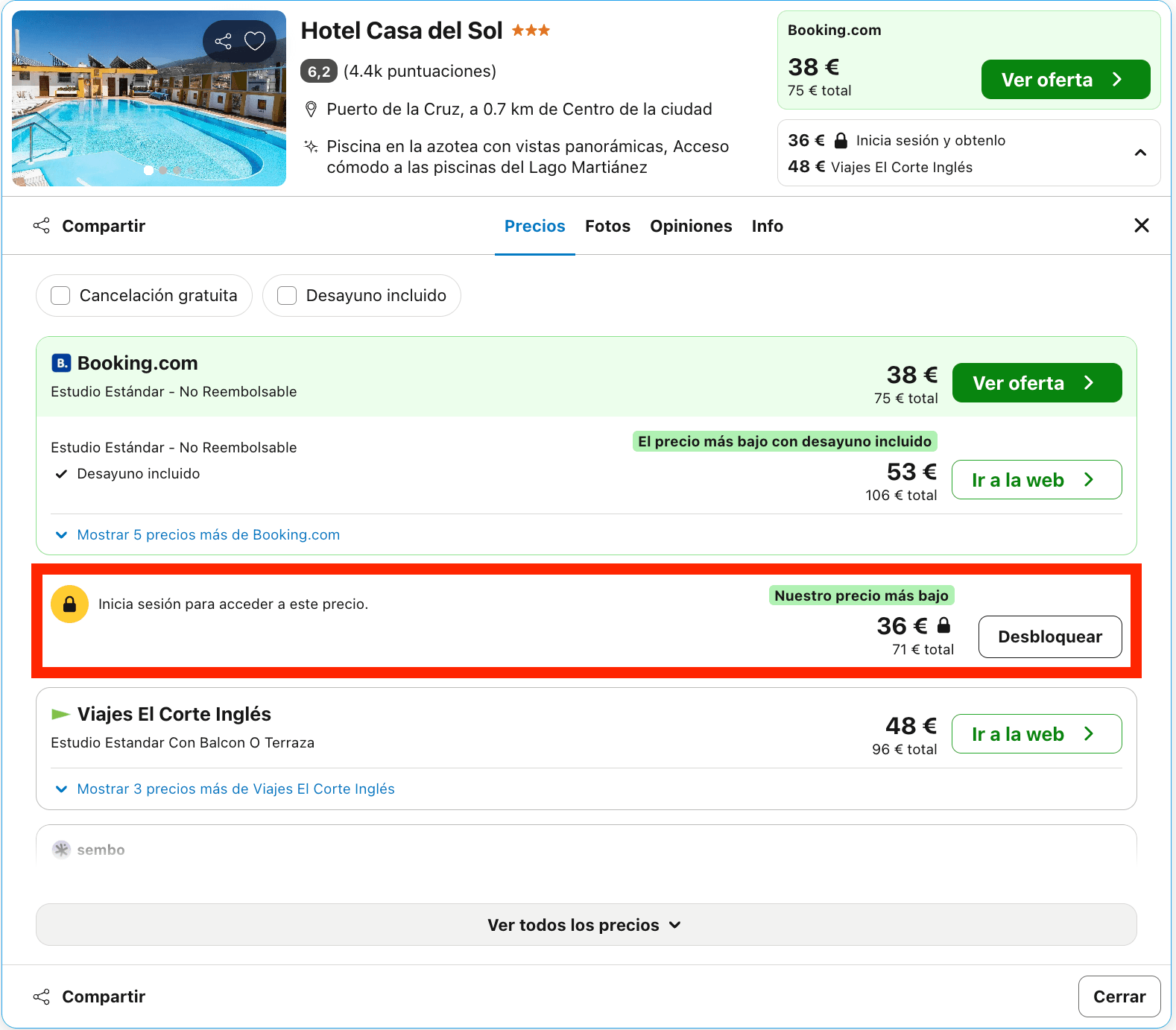Click 'Nuestro precio más bajo' label
This screenshot has width=1176, height=1030.
point(862,595)
